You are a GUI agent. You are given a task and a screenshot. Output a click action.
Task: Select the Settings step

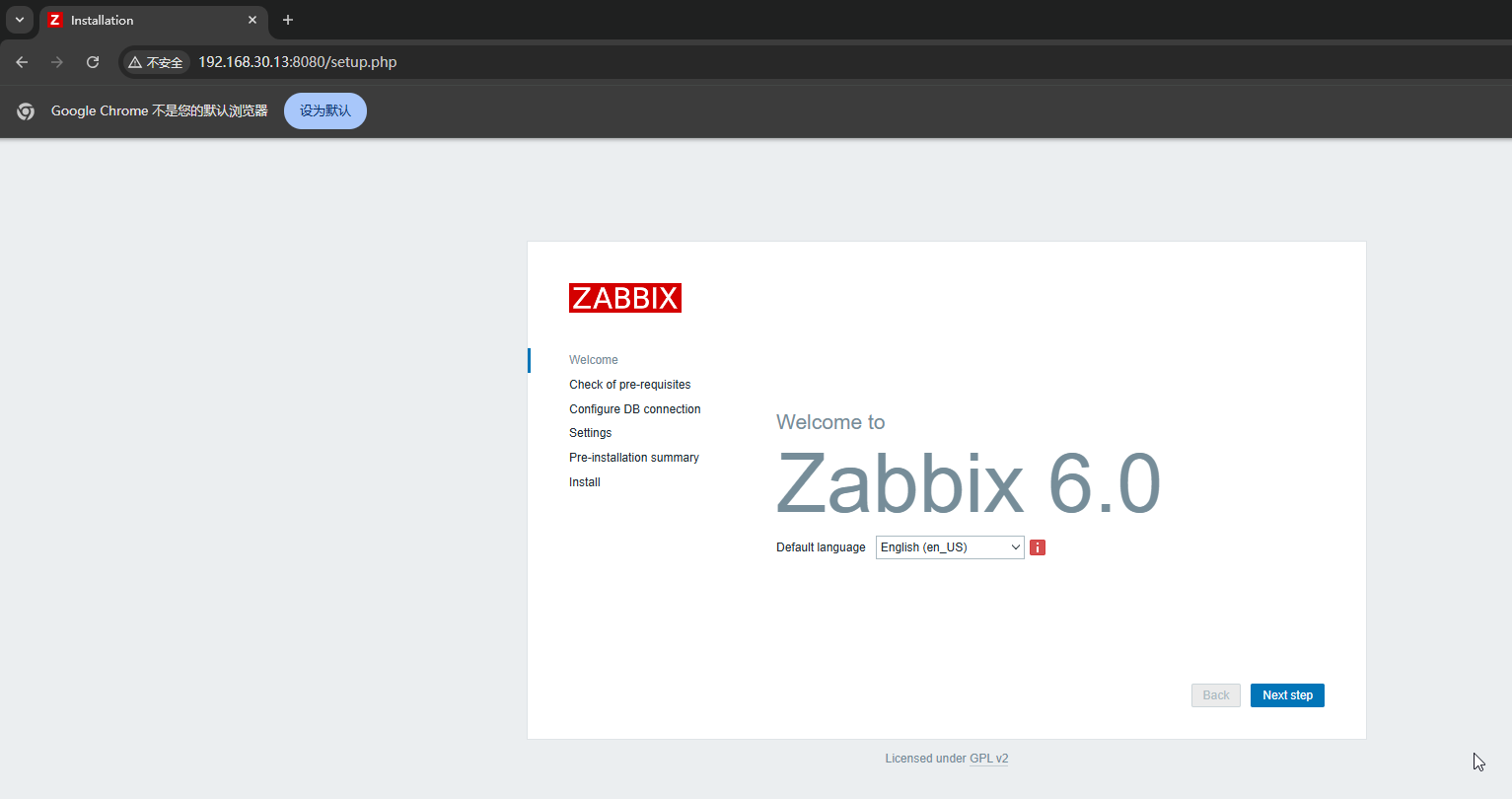click(590, 433)
